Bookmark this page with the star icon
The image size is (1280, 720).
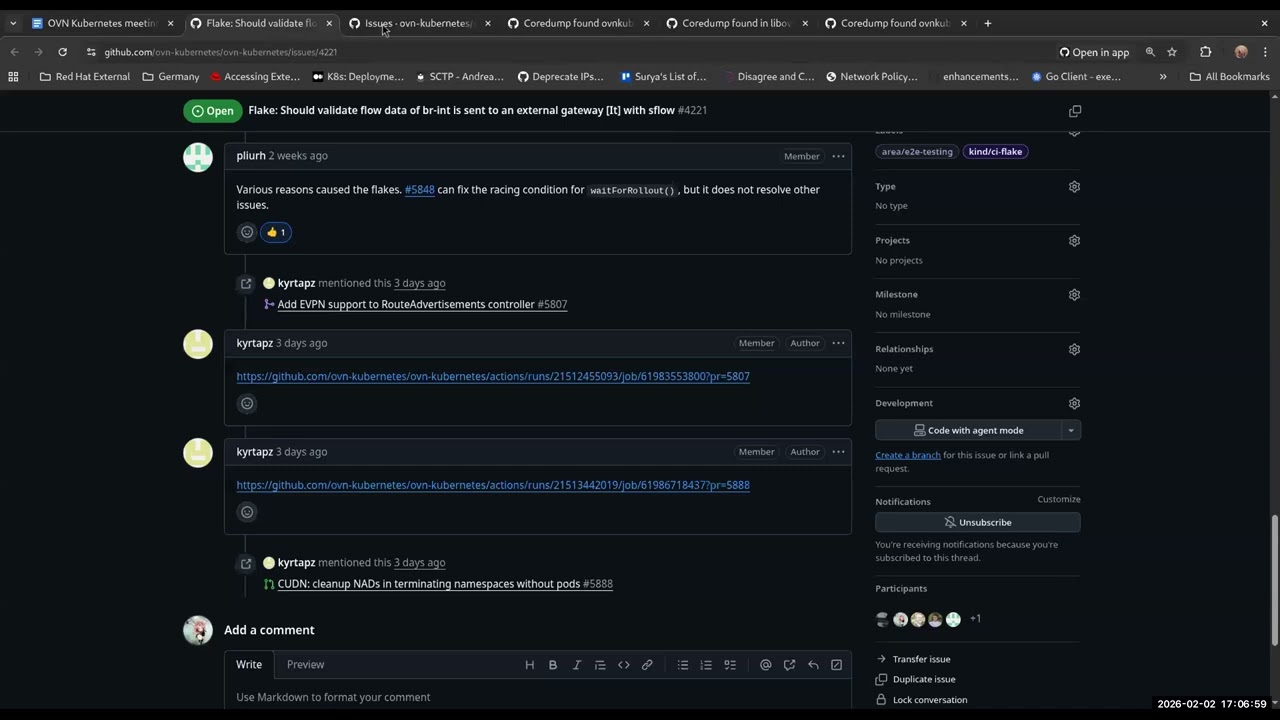pyautogui.click(x=1172, y=52)
